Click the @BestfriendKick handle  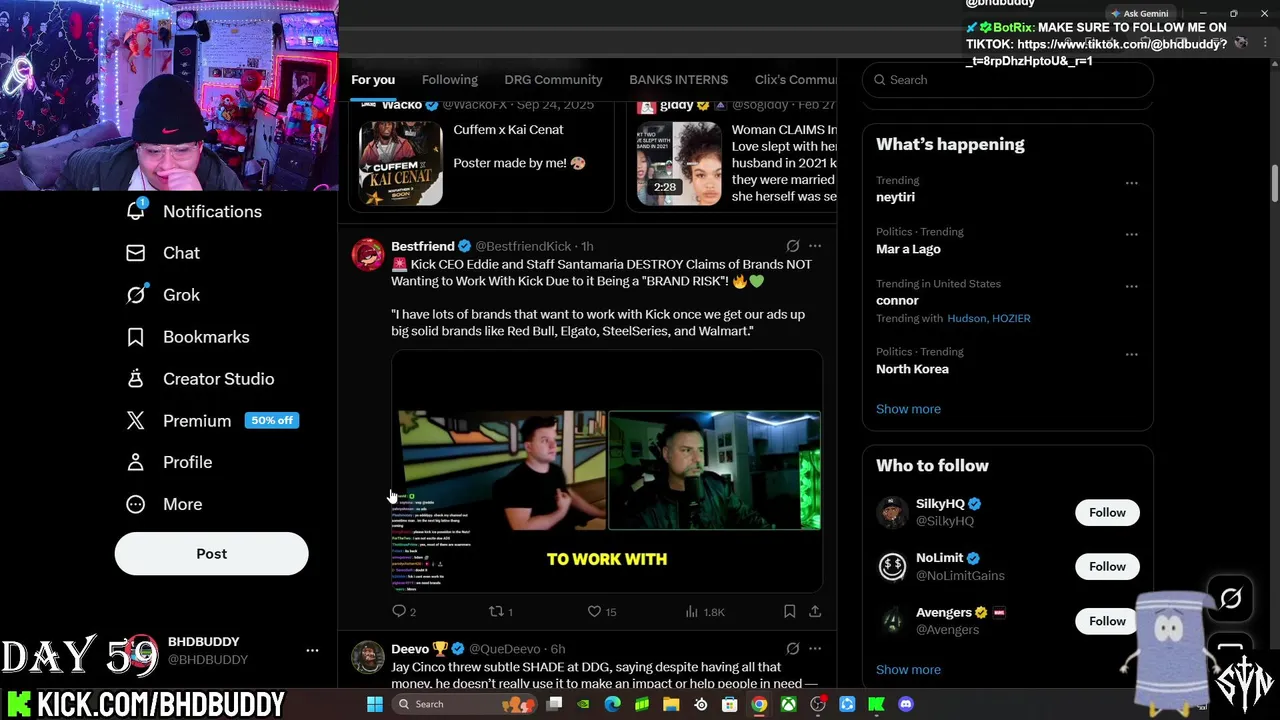tap(523, 246)
